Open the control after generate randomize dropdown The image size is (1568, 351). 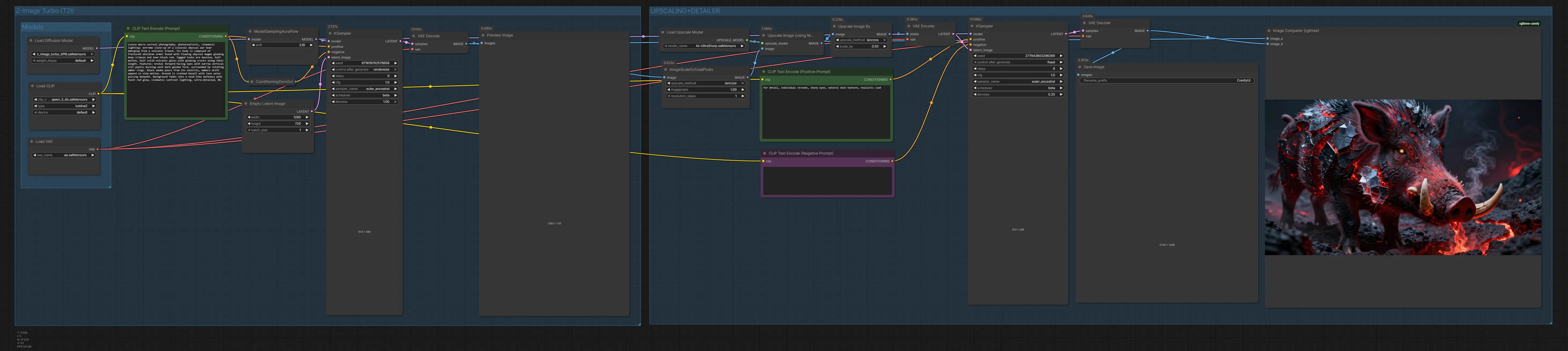click(x=365, y=70)
